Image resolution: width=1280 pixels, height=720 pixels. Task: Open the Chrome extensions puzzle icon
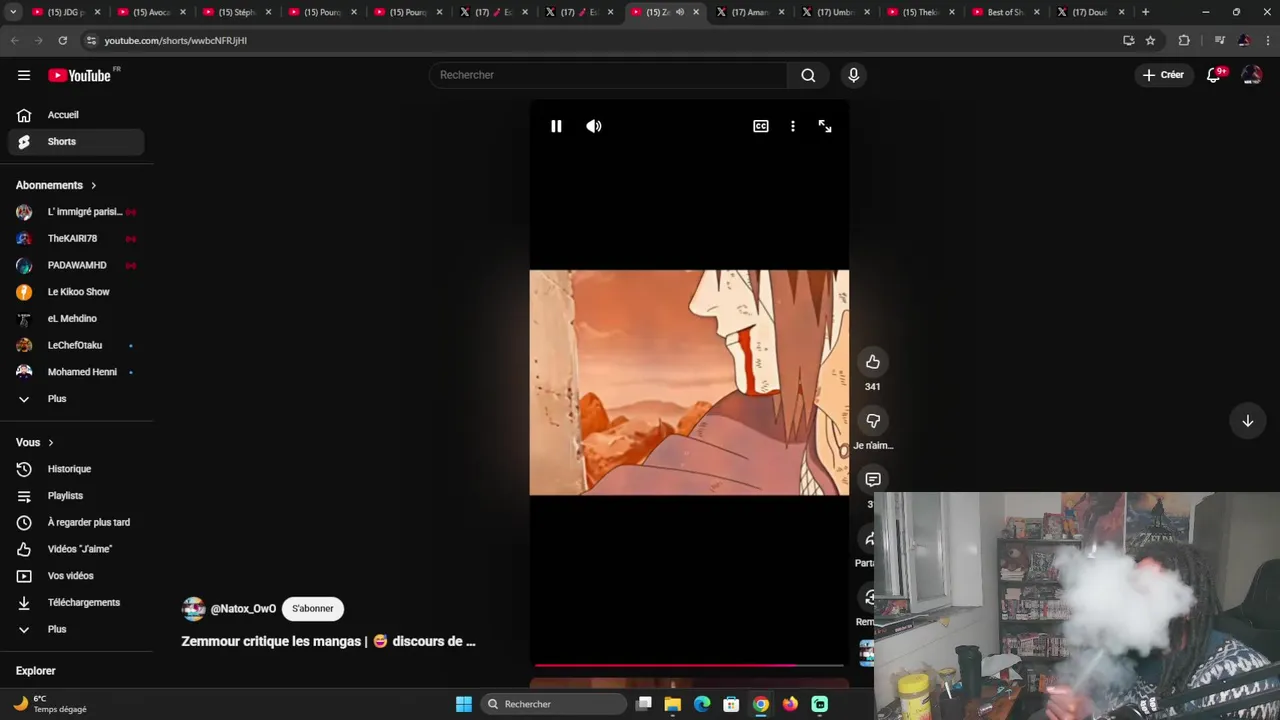[1185, 40]
